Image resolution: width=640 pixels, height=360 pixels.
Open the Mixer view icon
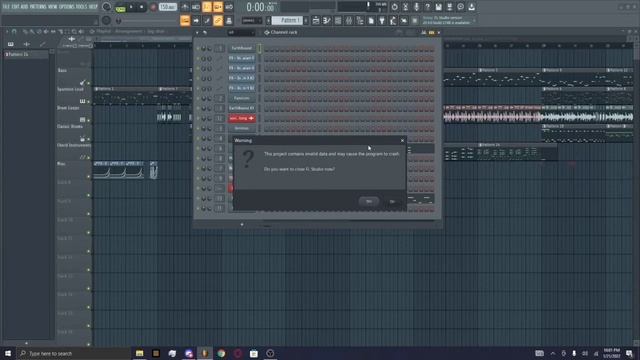(x=349, y=20)
